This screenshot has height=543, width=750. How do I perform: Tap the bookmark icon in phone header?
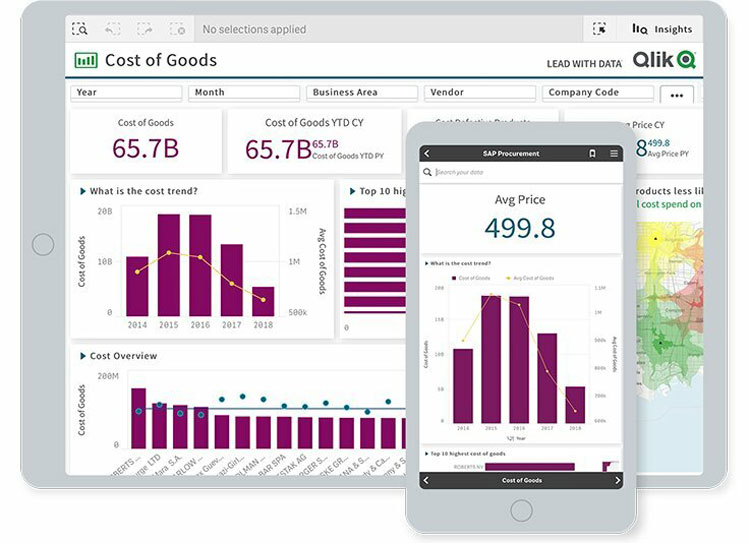tap(592, 153)
